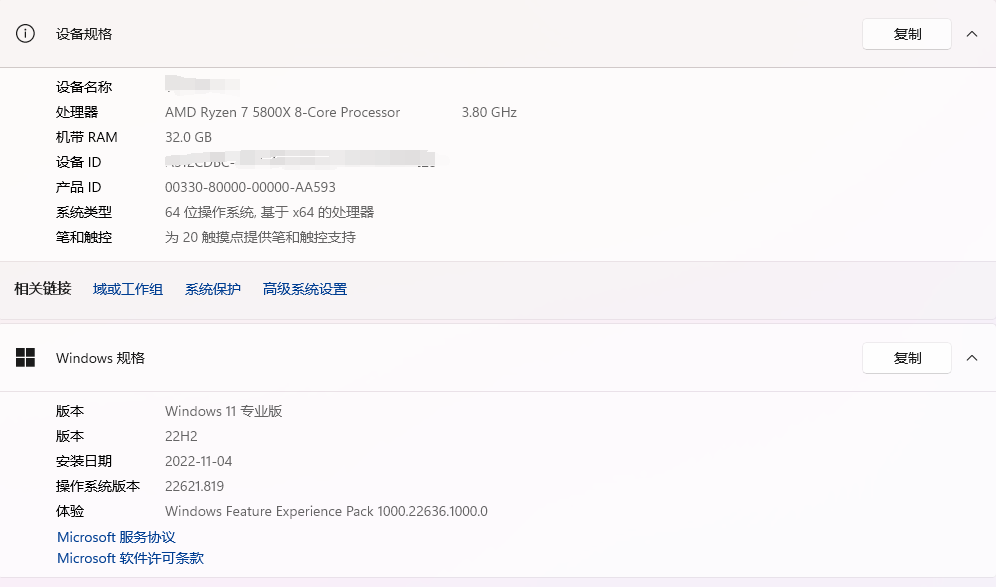
Task: Open the Microsoft 服务协议 link
Action: 116,537
